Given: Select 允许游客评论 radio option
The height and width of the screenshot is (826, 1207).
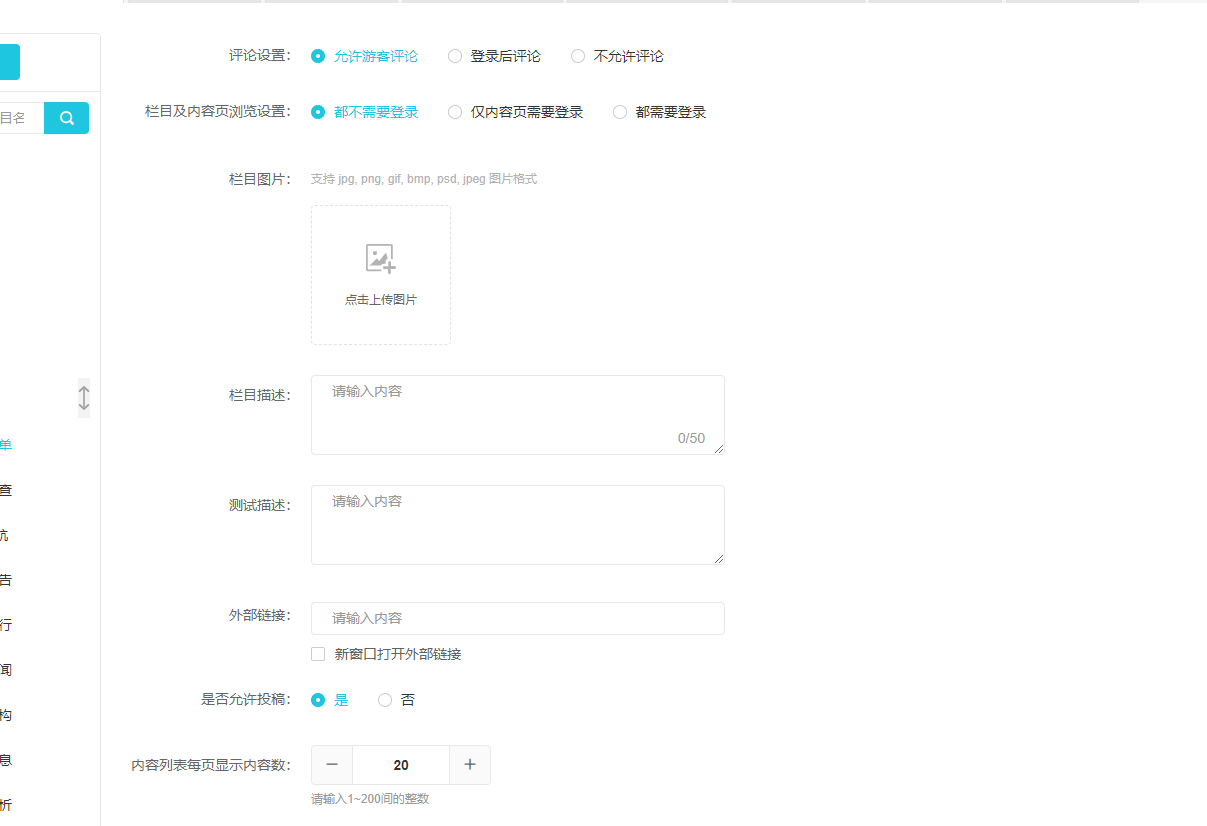Looking at the screenshot, I should click(318, 57).
